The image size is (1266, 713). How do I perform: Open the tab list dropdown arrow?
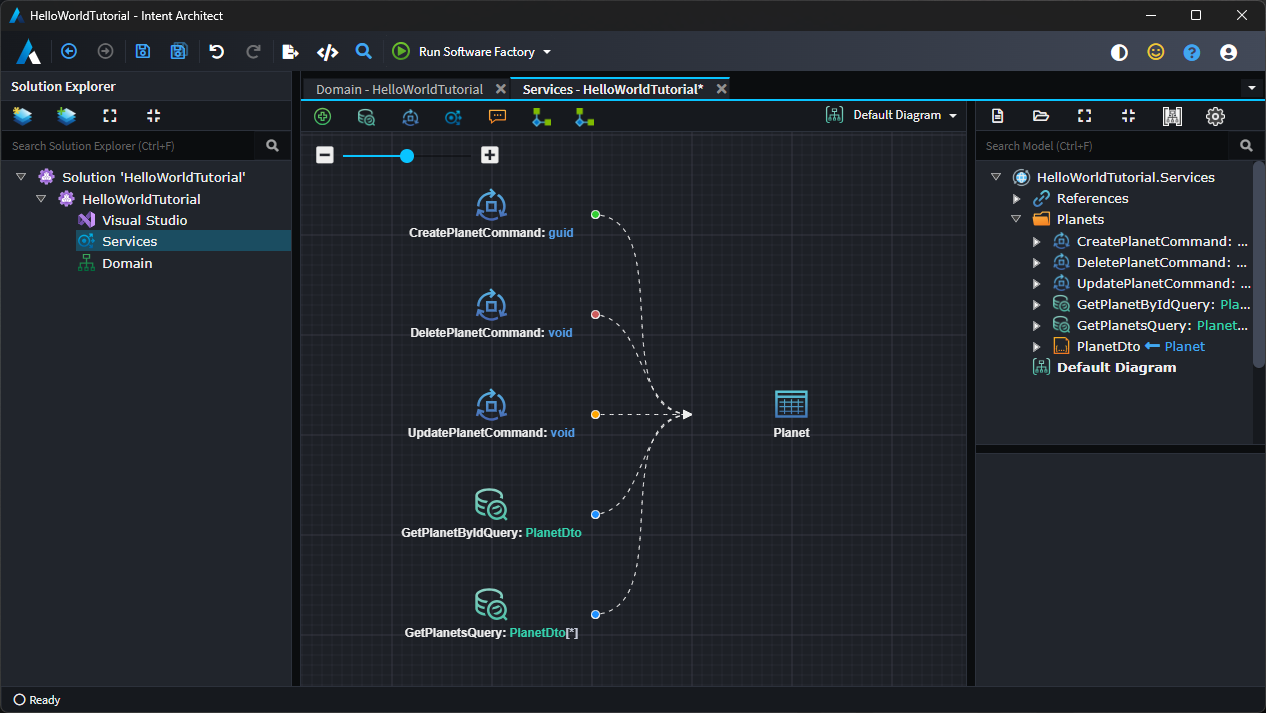pyautogui.click(x=1252, y=88)
